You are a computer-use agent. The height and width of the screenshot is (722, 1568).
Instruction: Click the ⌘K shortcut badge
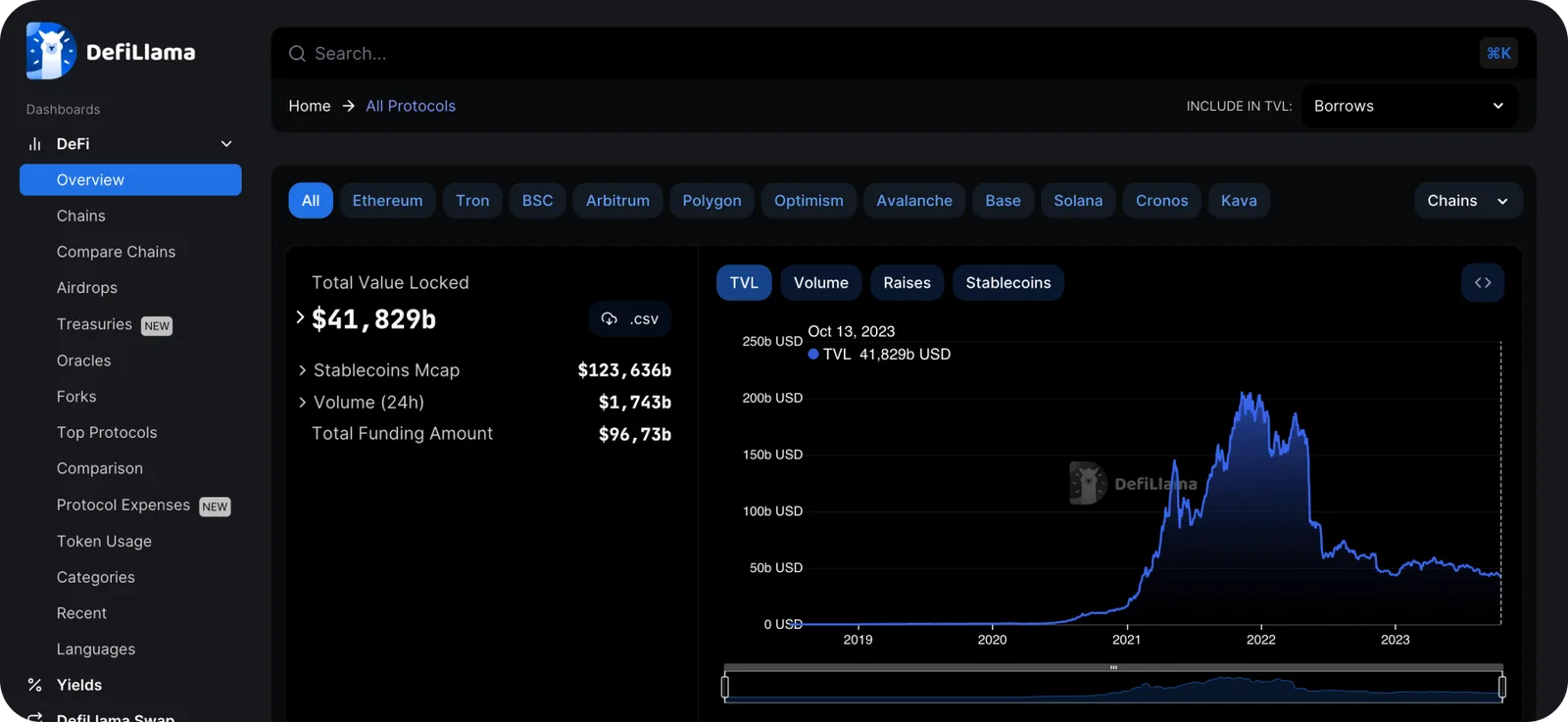[x=1498, y=54]
